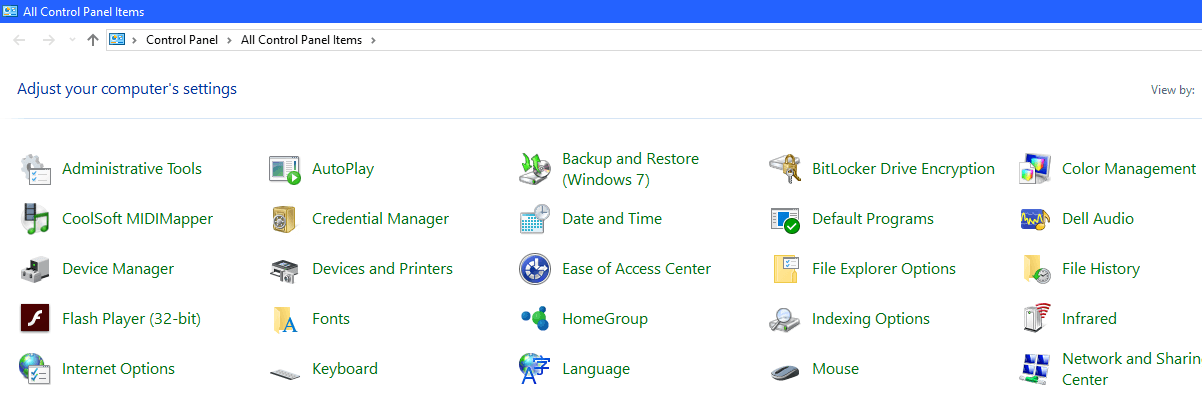The height and width of the screenshot is (400, 1202).
Task: Open the Date and Time link
Action: tap(612, 219)
